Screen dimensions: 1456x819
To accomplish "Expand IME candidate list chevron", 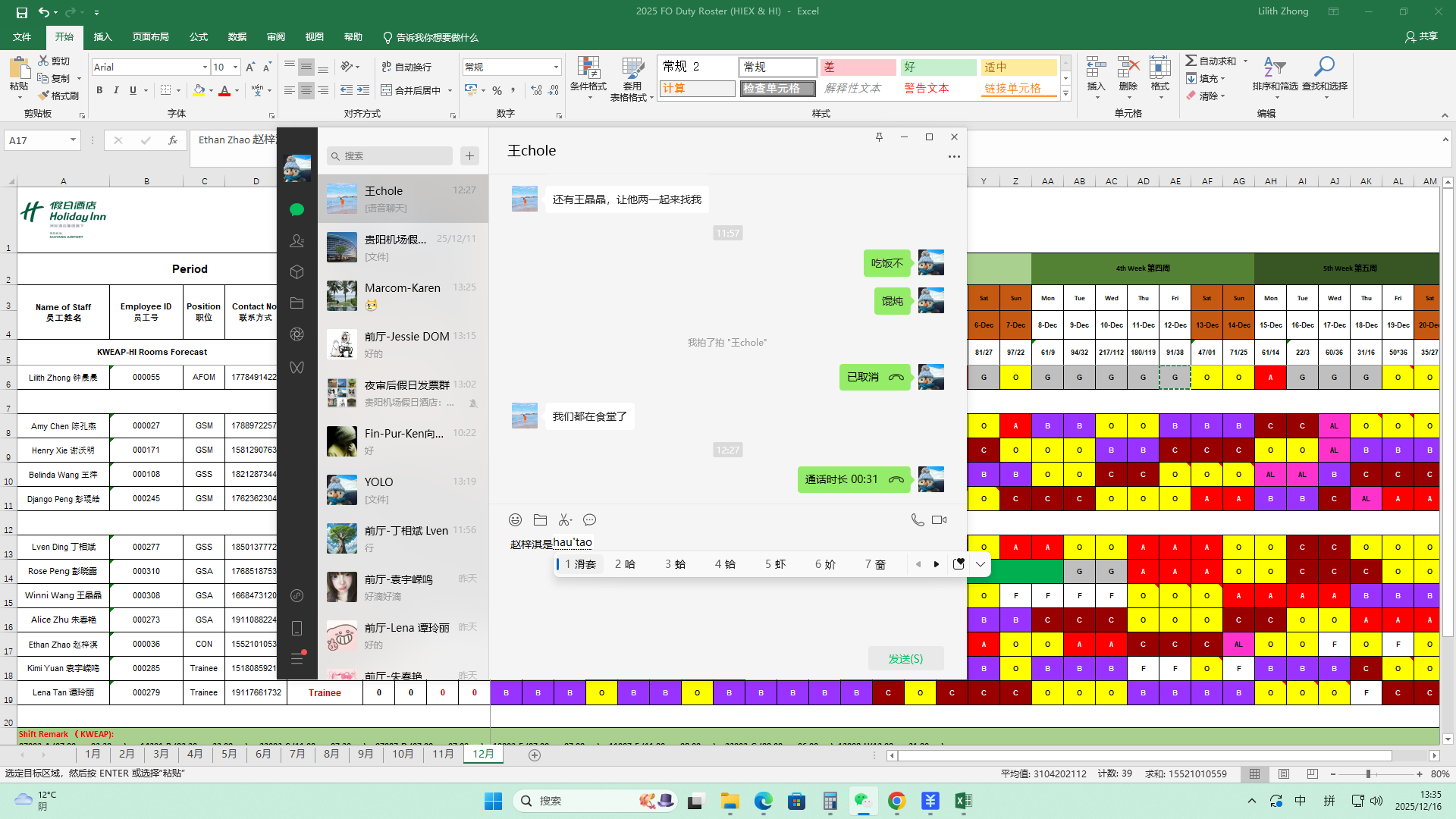I will click(x=981, y=564).
